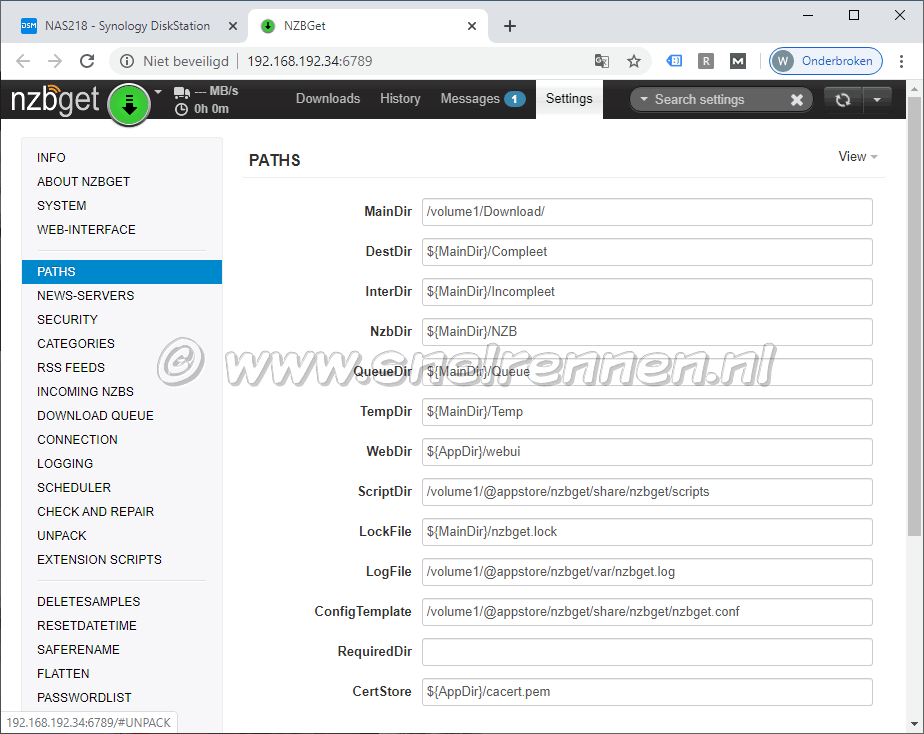Open the CATEGORIES settings

coord(75,344)
